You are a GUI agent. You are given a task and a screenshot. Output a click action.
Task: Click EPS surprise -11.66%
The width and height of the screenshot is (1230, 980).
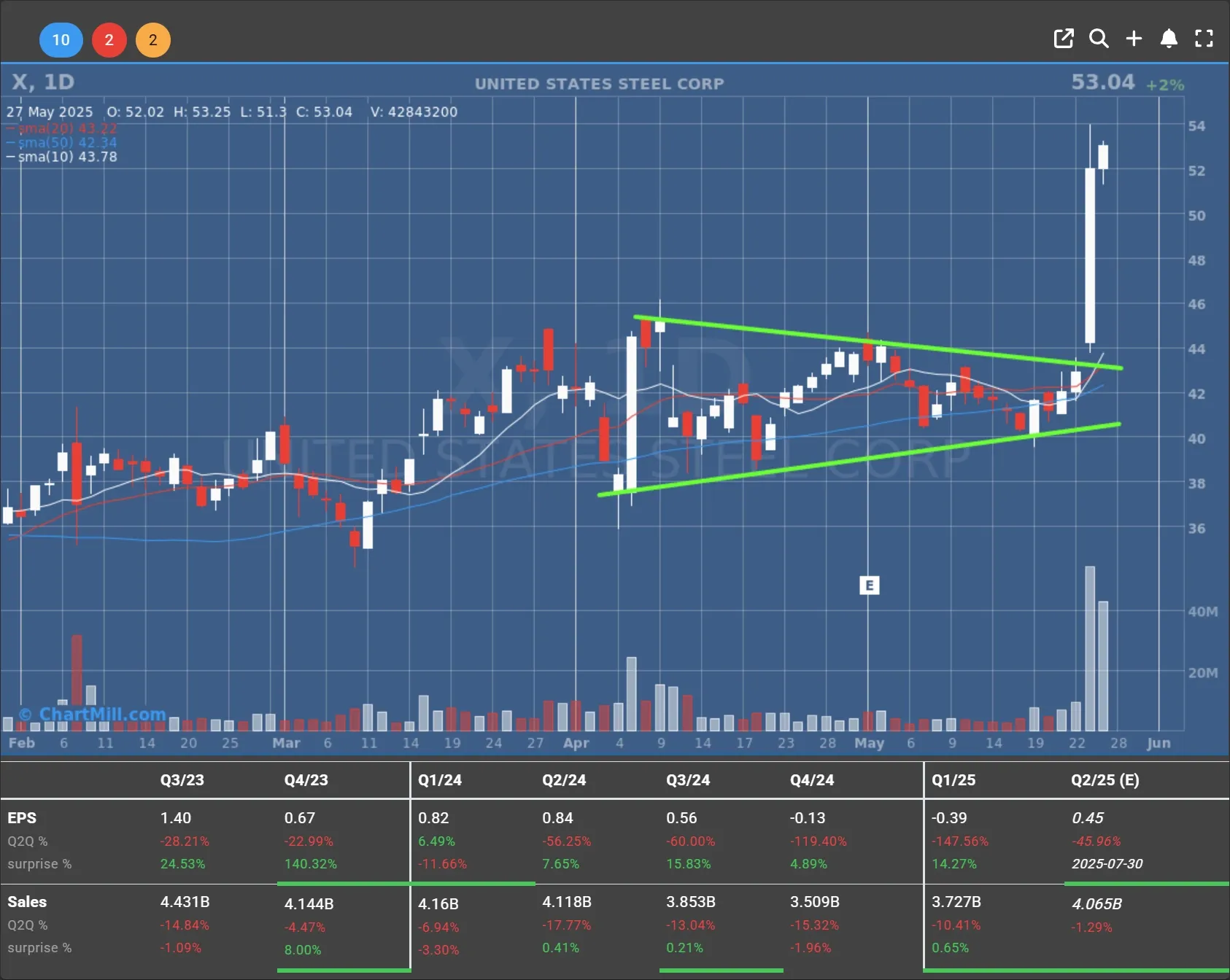(x=442, y=864)
